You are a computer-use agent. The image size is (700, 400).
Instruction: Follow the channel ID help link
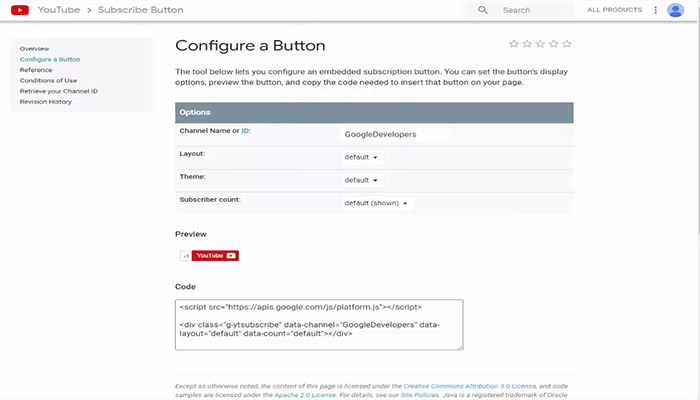246,131
